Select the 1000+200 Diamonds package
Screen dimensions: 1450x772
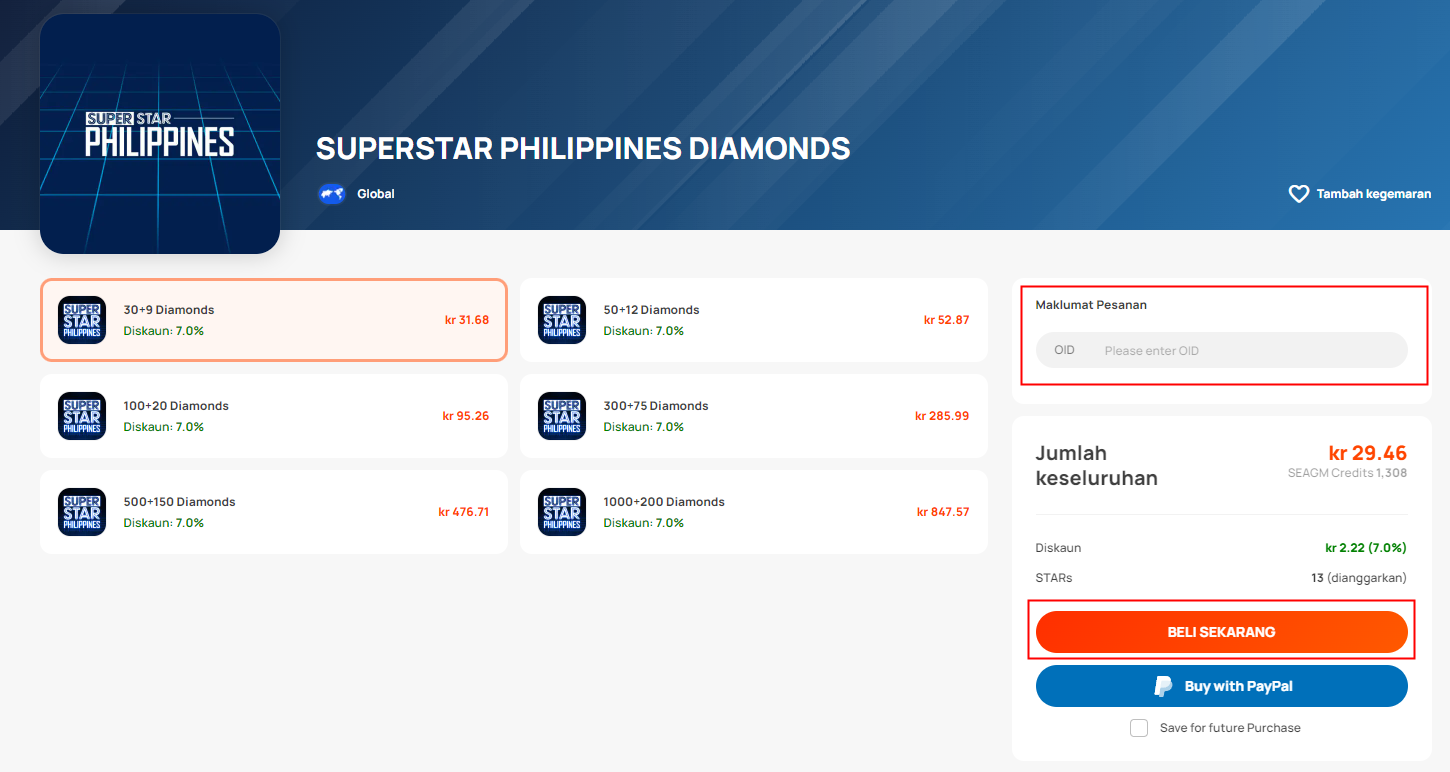(x=754, y=512)
